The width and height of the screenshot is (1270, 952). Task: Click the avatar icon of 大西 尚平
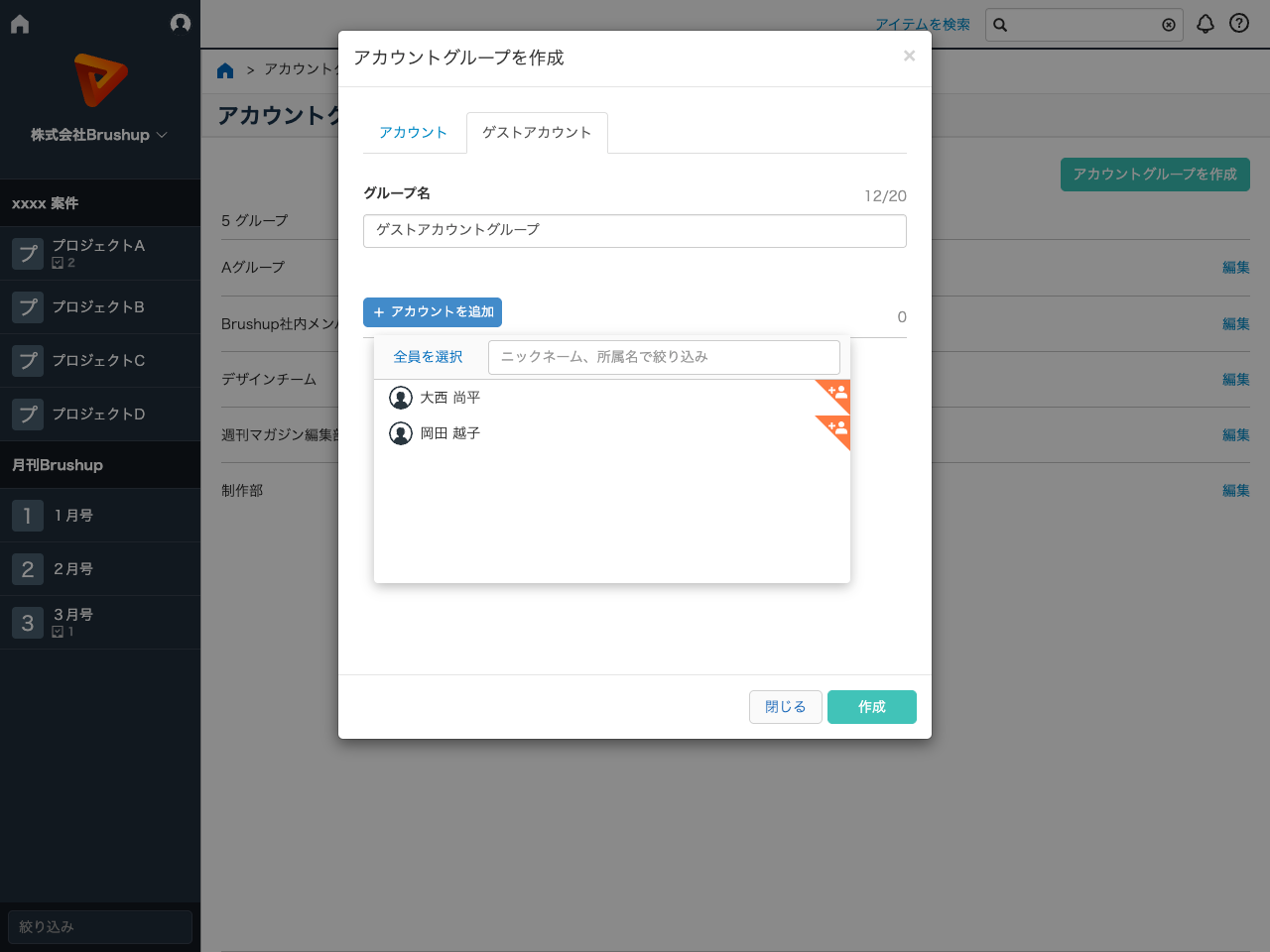(401, 398)
